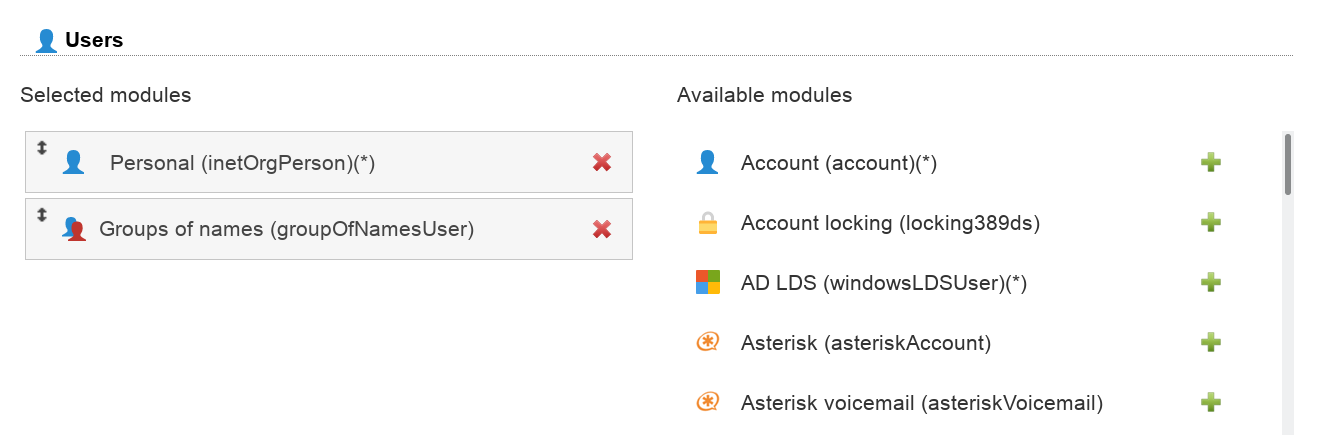Select the Groups of names (groupOfNamesUser) entry
Image resolution: width=1343 pixels, height=435 pixels.
click(x=286, y=229)
